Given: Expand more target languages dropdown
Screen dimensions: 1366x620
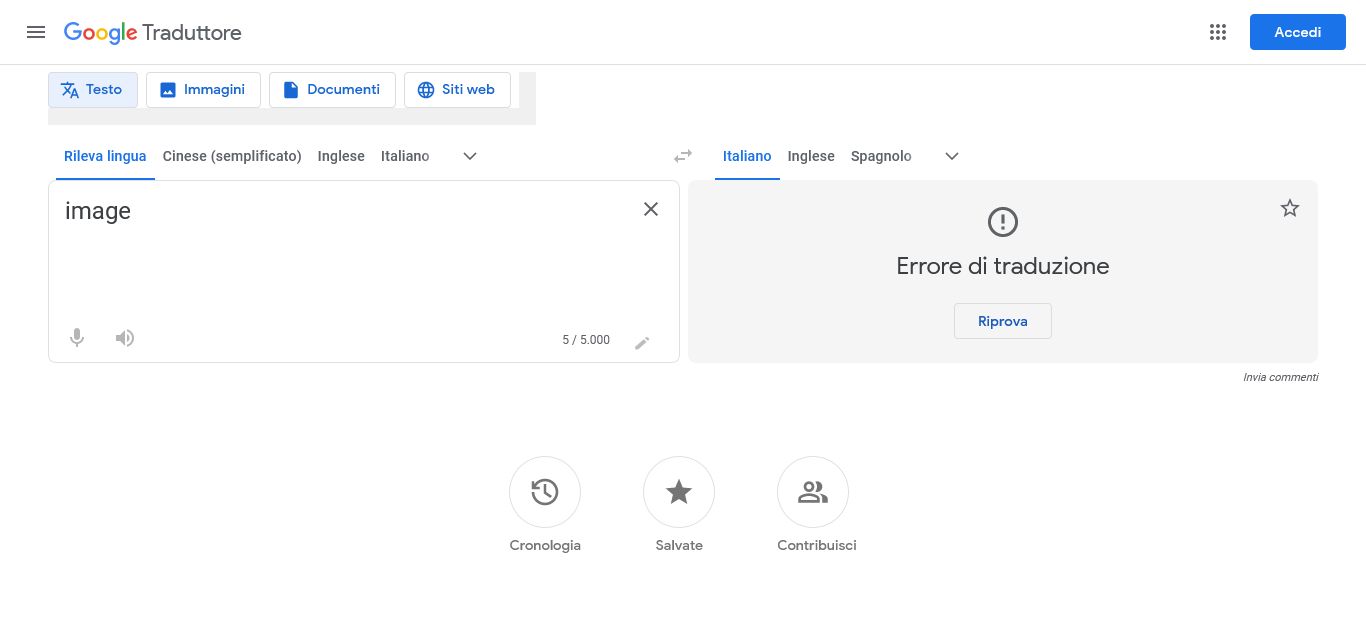Looking at the screenshot, I should point(952,156).
